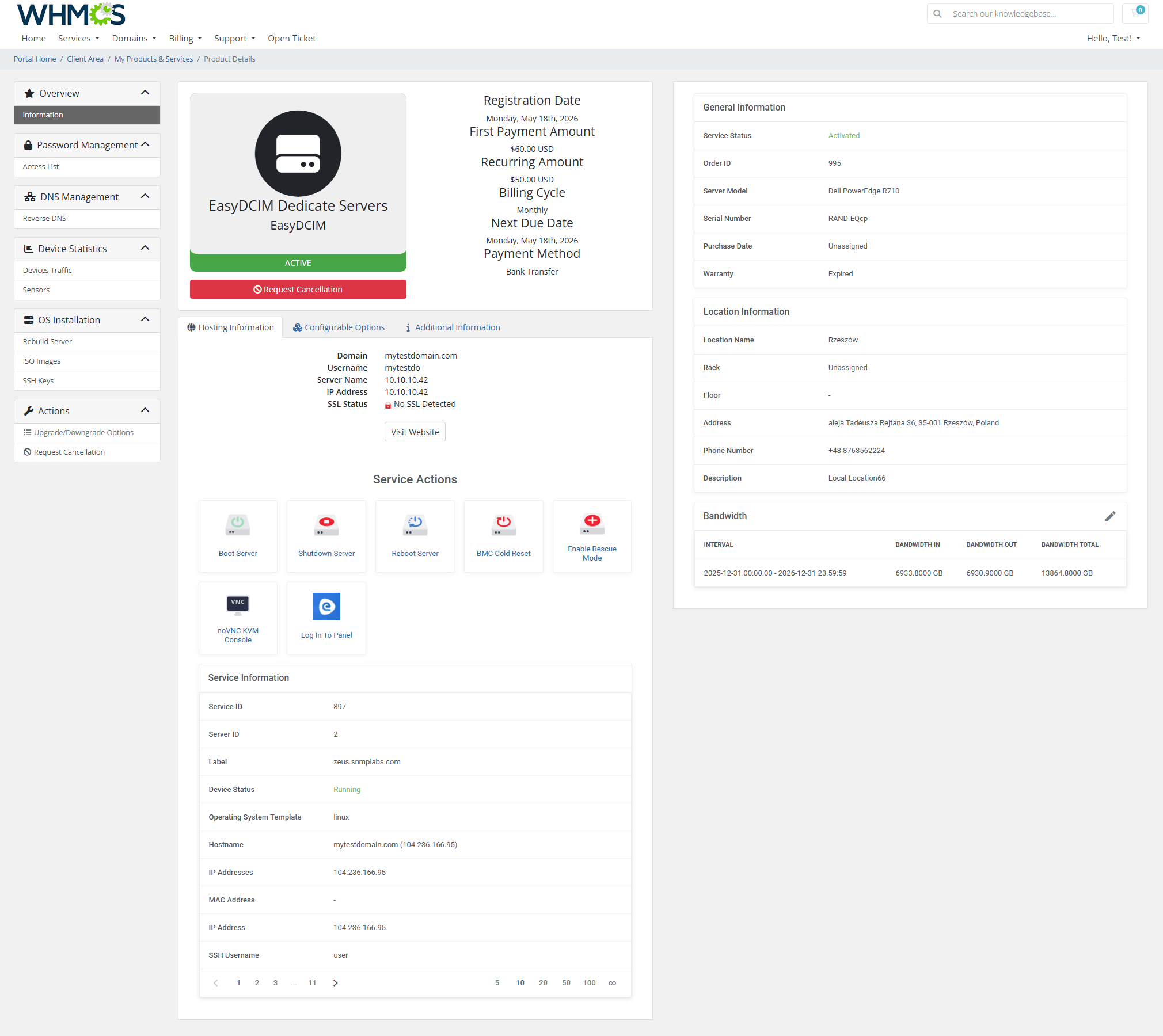Click the Running device status text
The image size is (1163, 1036).
click(347, 790)
